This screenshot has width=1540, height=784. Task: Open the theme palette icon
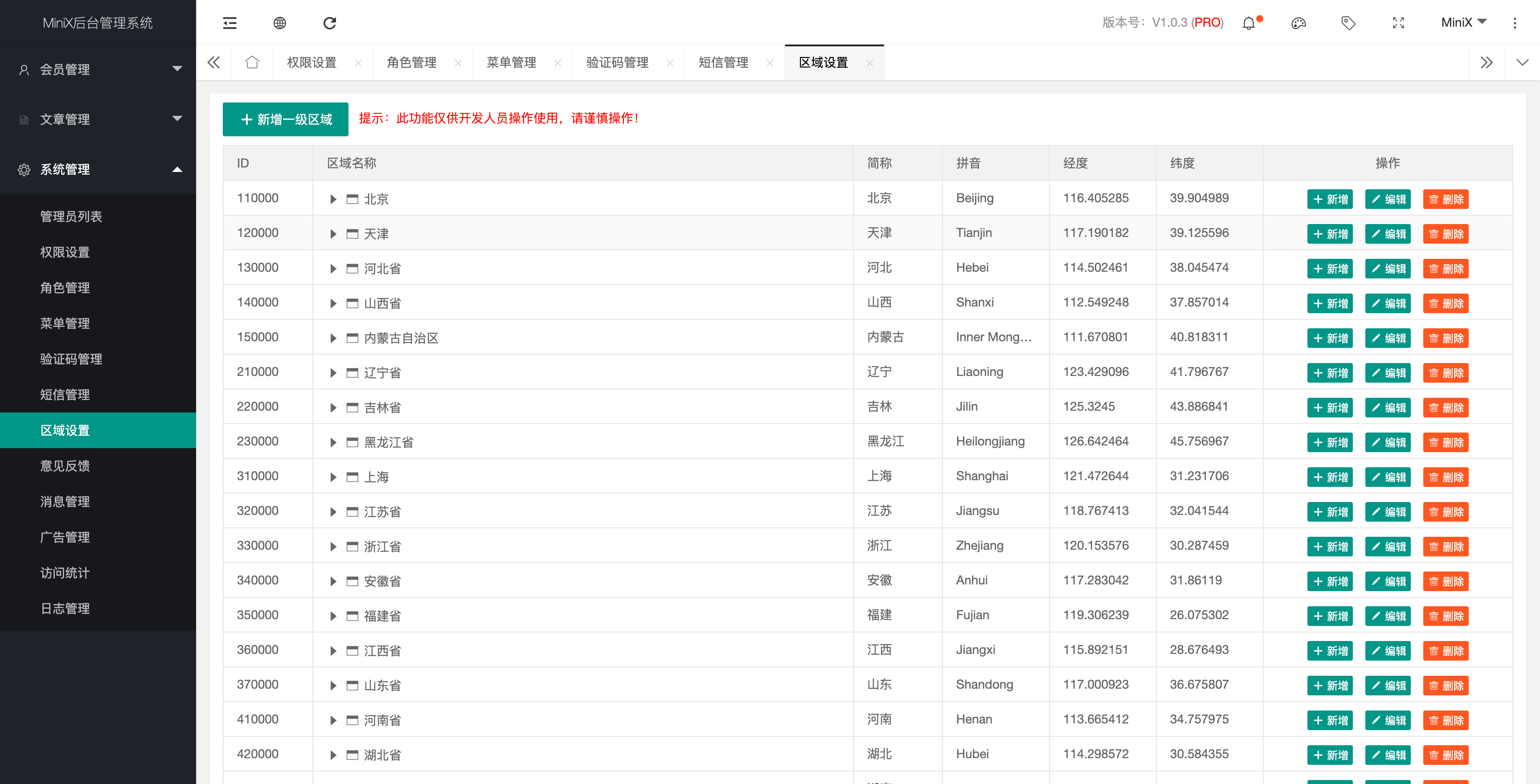click(1298, 23)
